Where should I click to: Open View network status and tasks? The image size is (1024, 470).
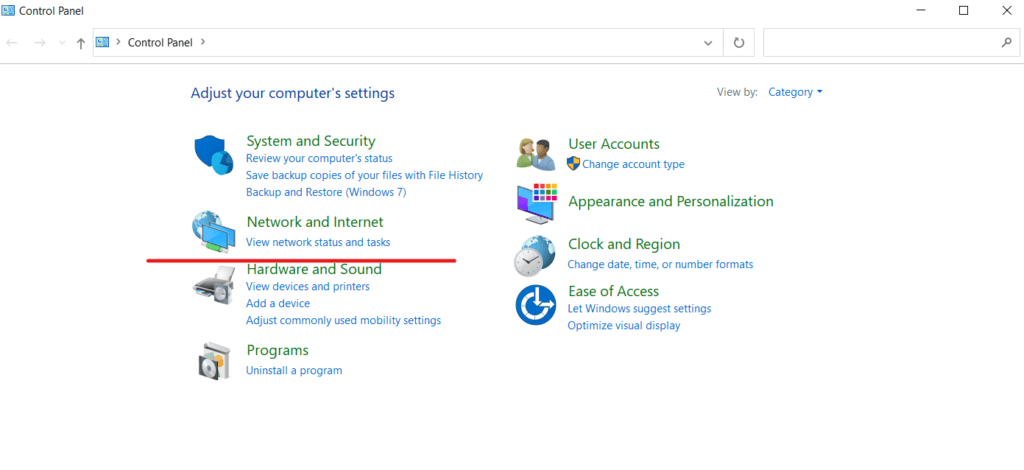point(317,242)
